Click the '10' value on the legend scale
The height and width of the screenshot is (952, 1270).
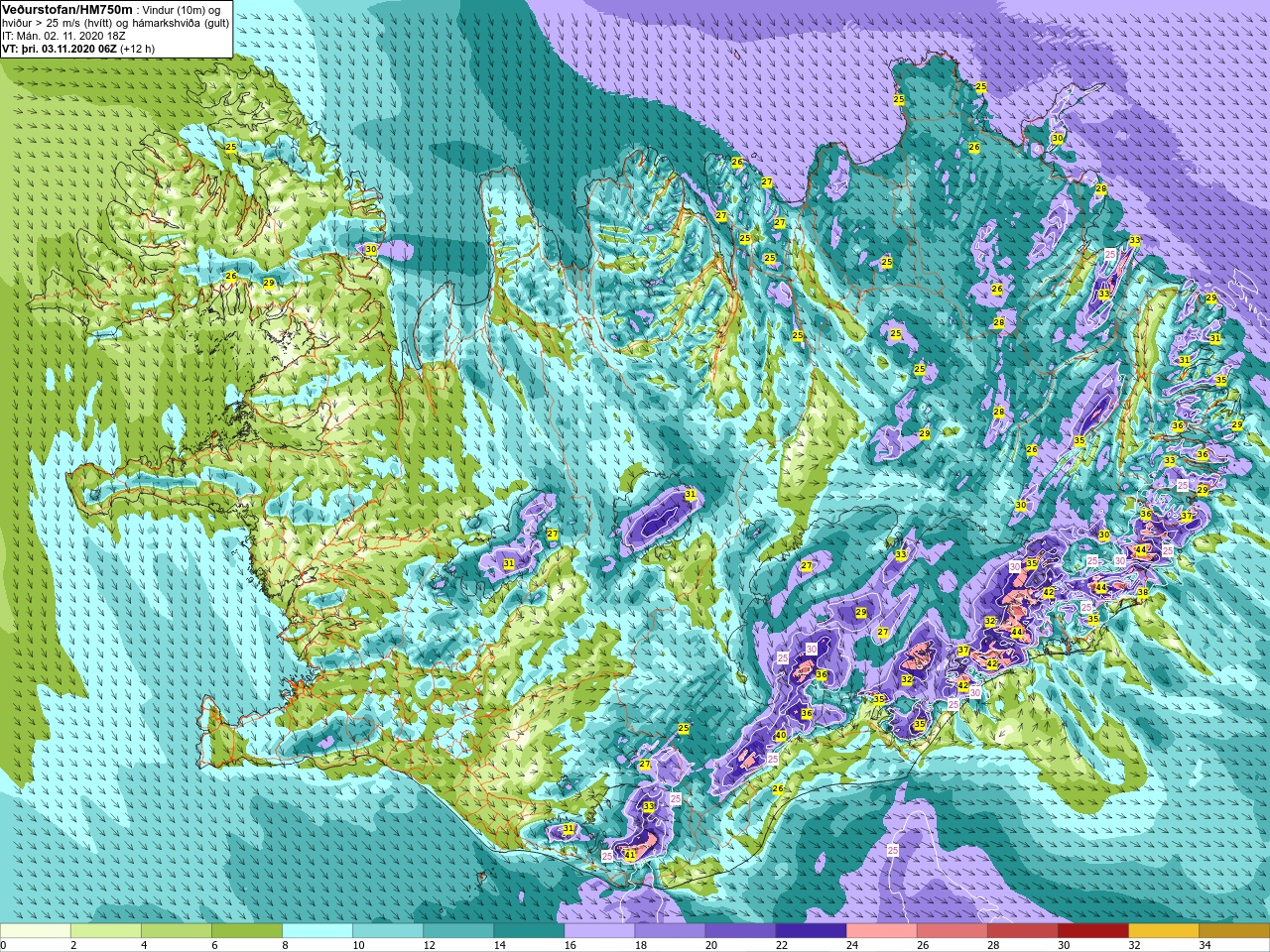coord(358,945)
